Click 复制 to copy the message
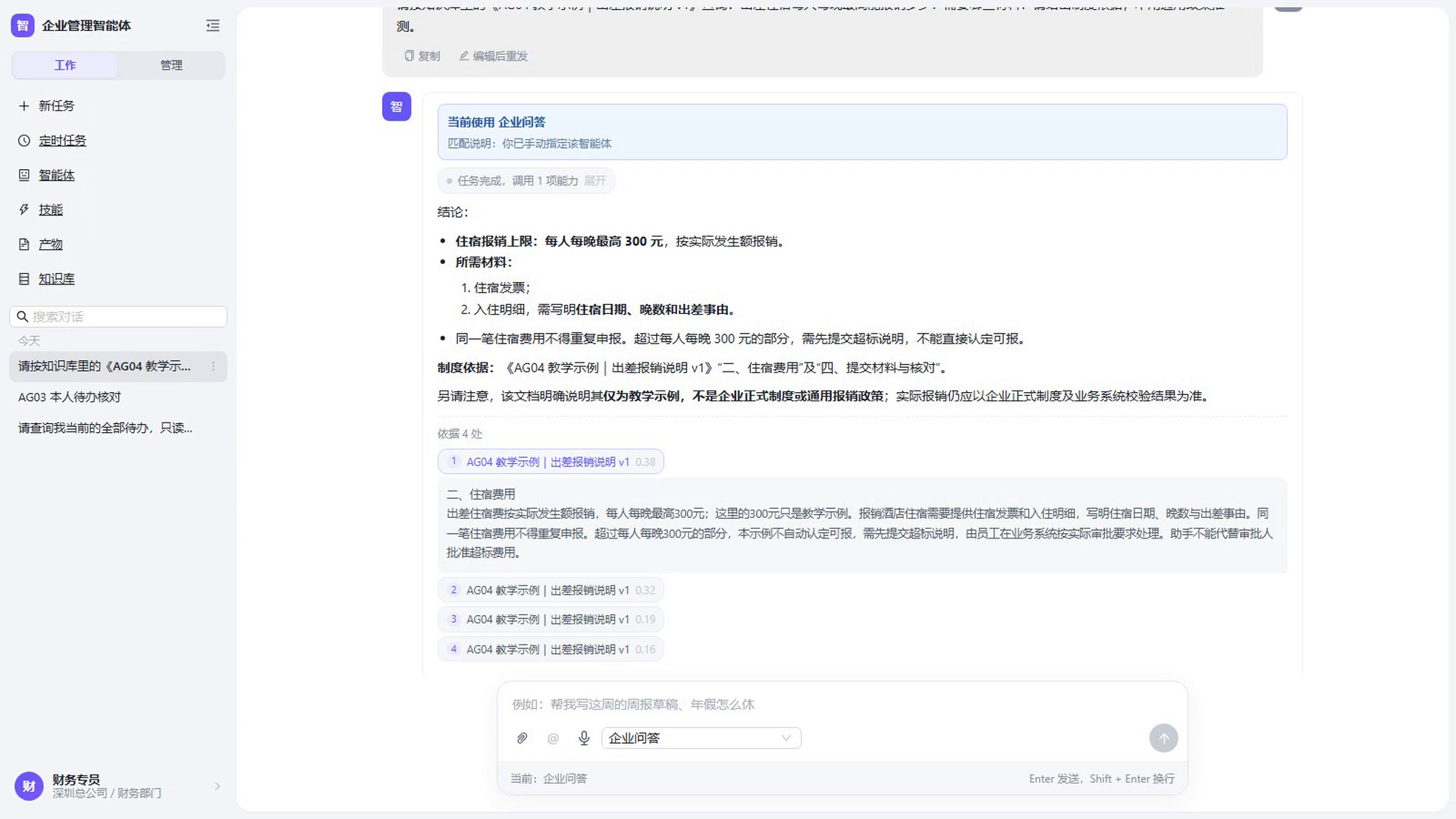The image size is (1456, 819). tap(422, 56)
